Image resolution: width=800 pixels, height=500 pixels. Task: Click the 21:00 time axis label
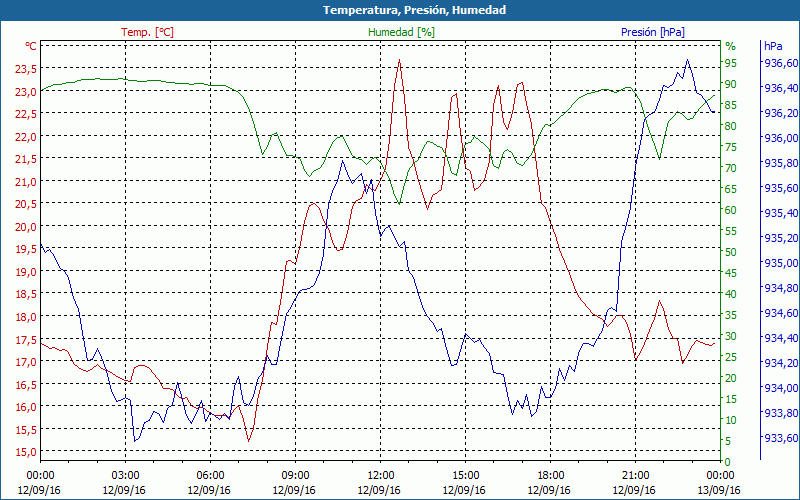pyautogui.click(x=635, y=476)
